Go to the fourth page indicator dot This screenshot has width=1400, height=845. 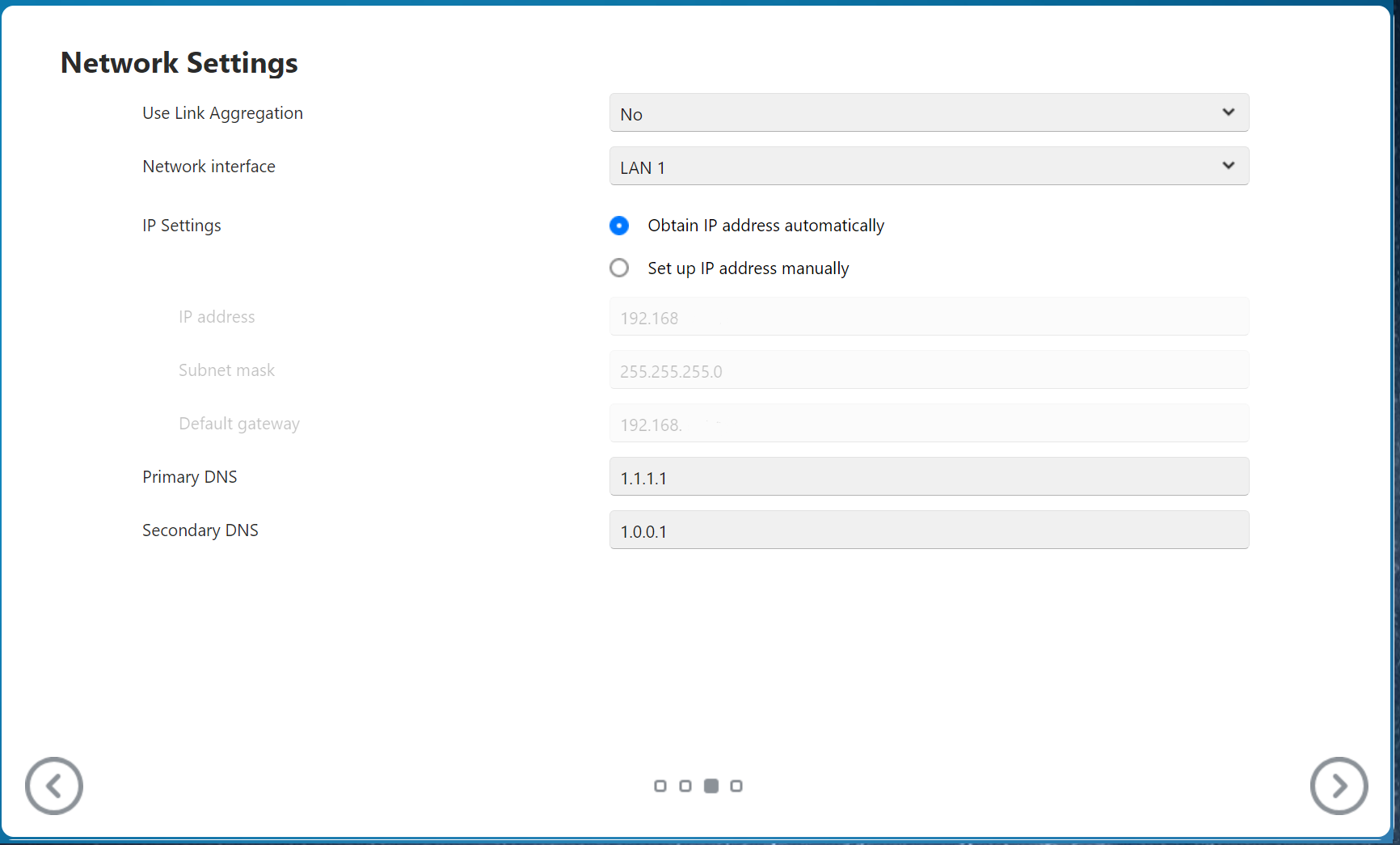click(736, 786)
